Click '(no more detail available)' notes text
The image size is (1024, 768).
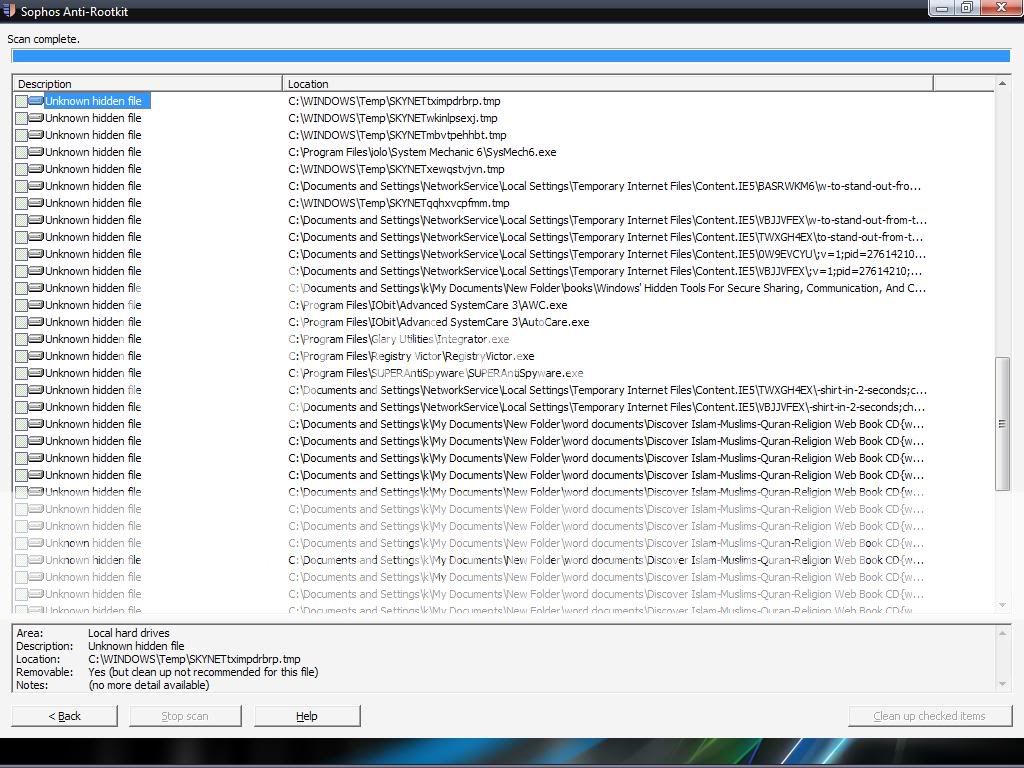pos(149,685)
